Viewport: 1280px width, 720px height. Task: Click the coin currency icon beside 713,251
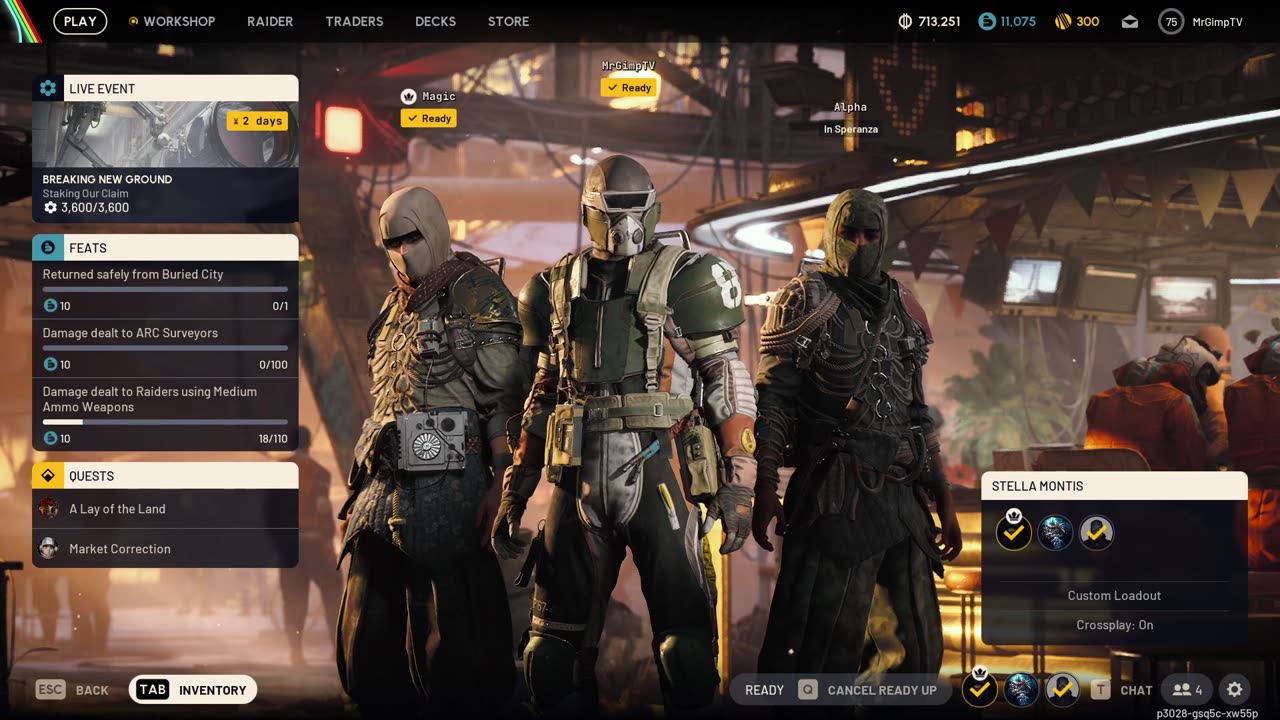point(905,21)
